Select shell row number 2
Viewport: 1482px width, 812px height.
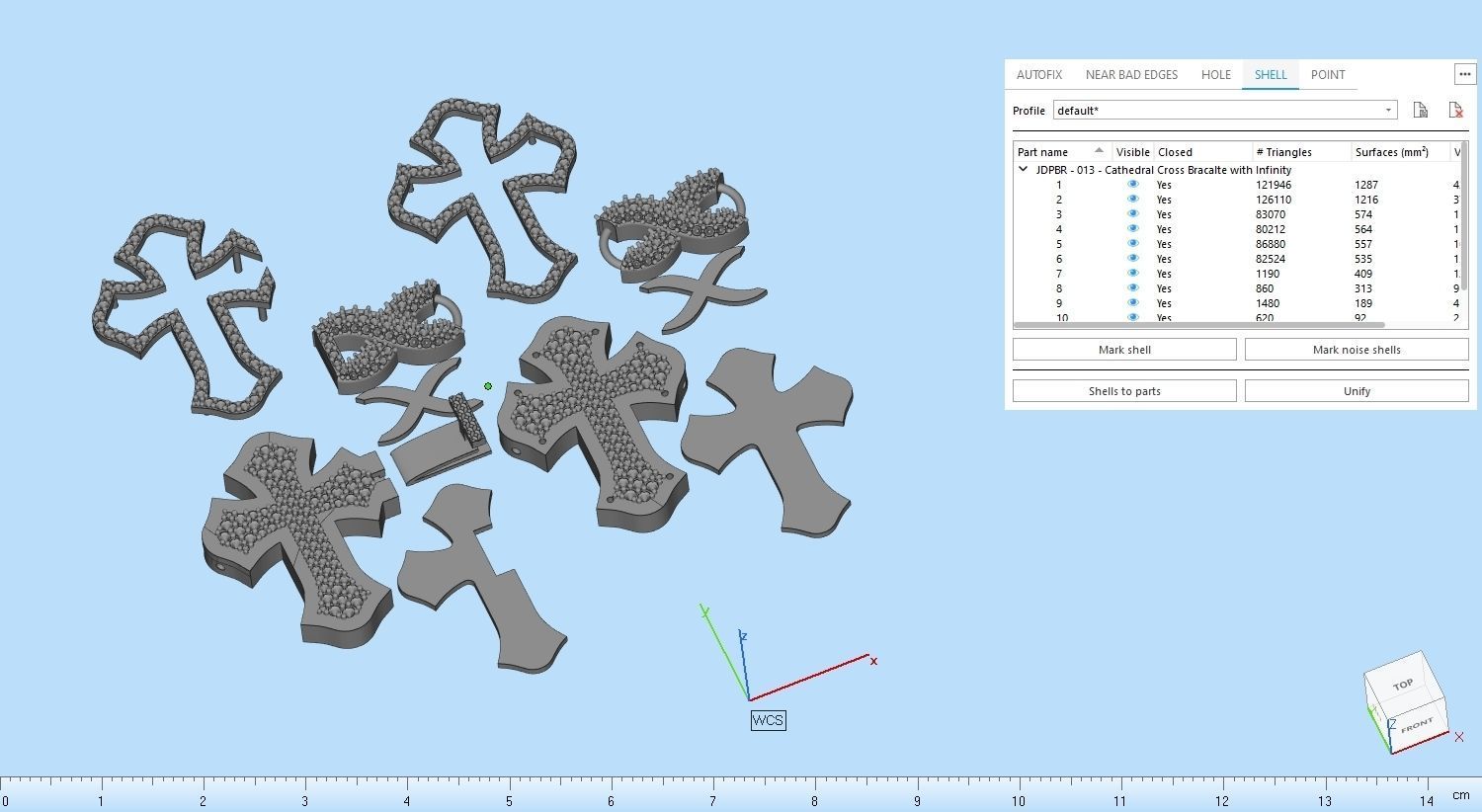pyautogui.click(x=1235, y=200)
